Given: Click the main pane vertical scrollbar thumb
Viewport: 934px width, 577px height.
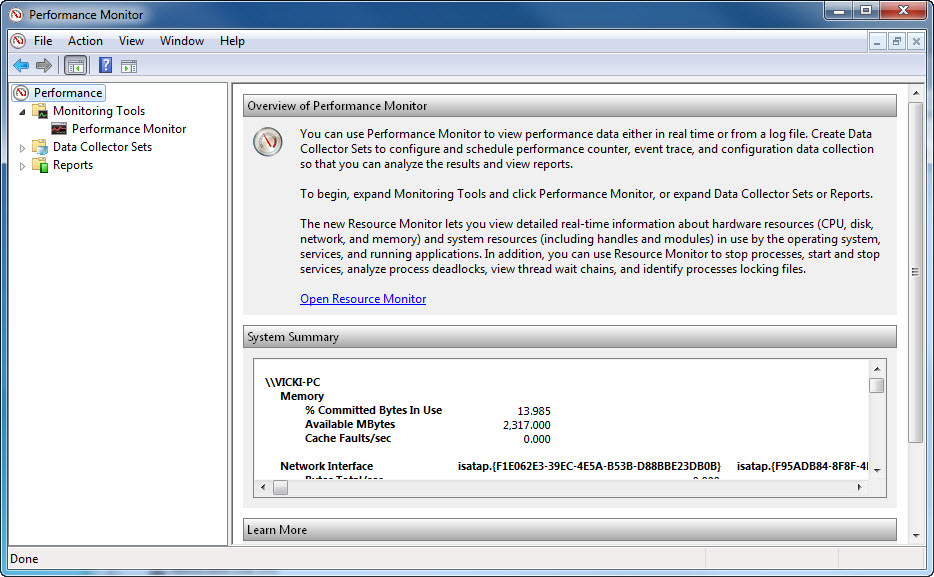Looking at the screenshot, I should pos(916,272).
